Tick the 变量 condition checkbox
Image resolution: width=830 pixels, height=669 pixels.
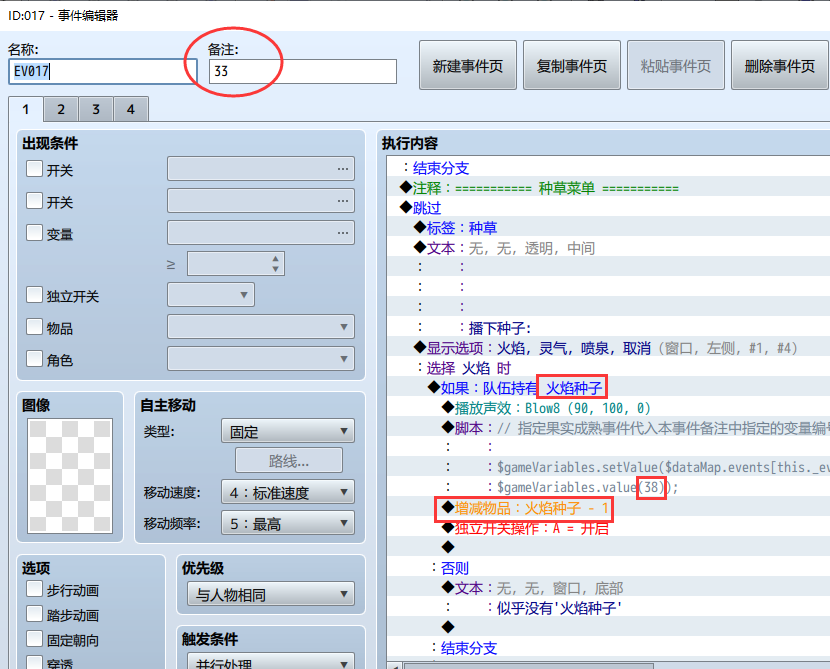pyautogui.click(x=34, y=233)
